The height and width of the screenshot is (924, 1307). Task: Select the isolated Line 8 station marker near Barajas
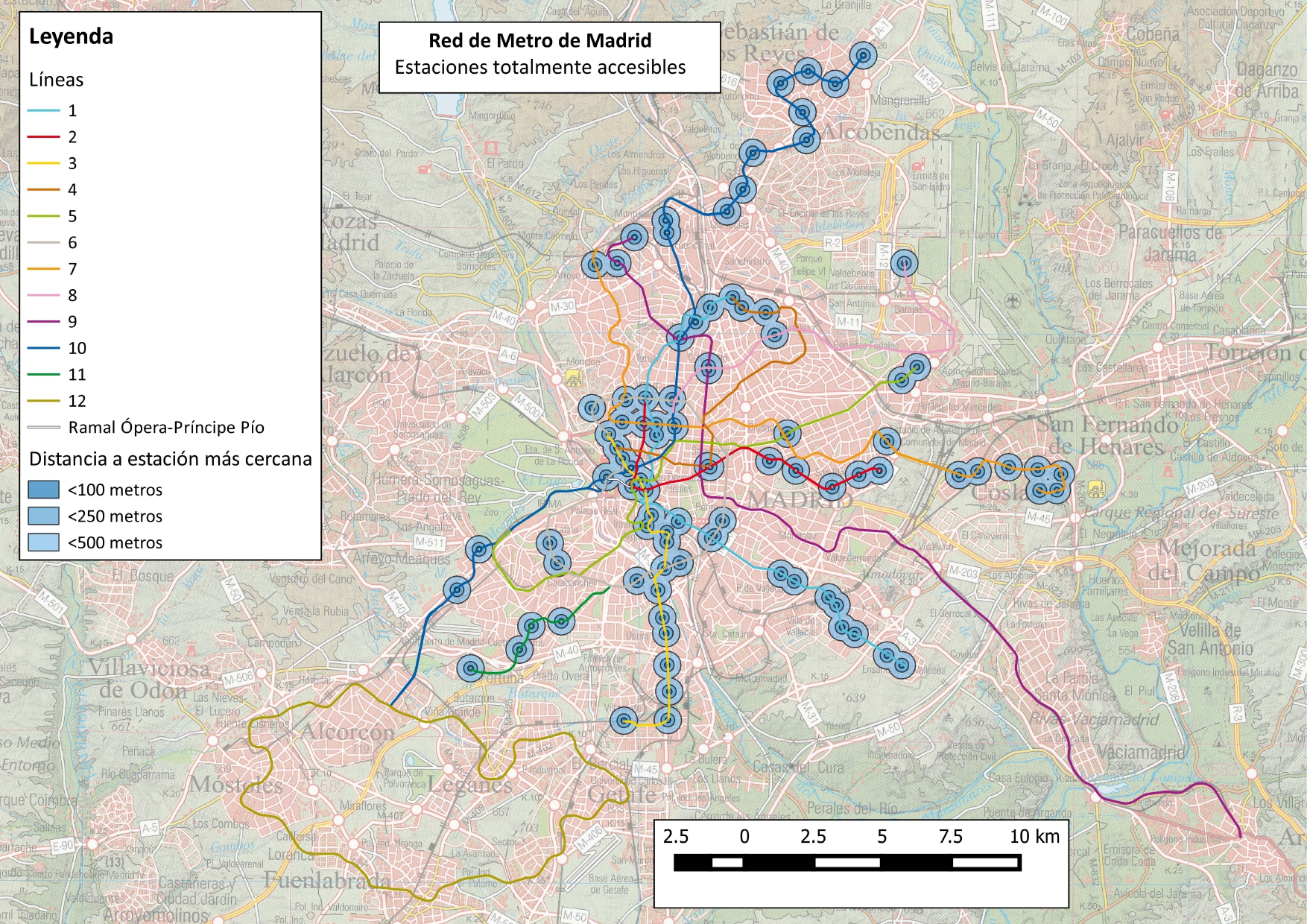904,263
